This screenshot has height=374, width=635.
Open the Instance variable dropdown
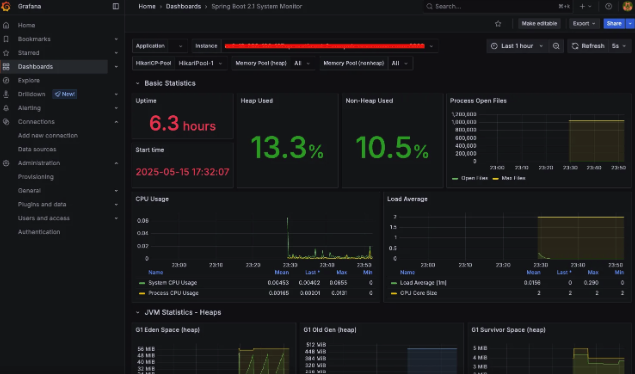329,46
